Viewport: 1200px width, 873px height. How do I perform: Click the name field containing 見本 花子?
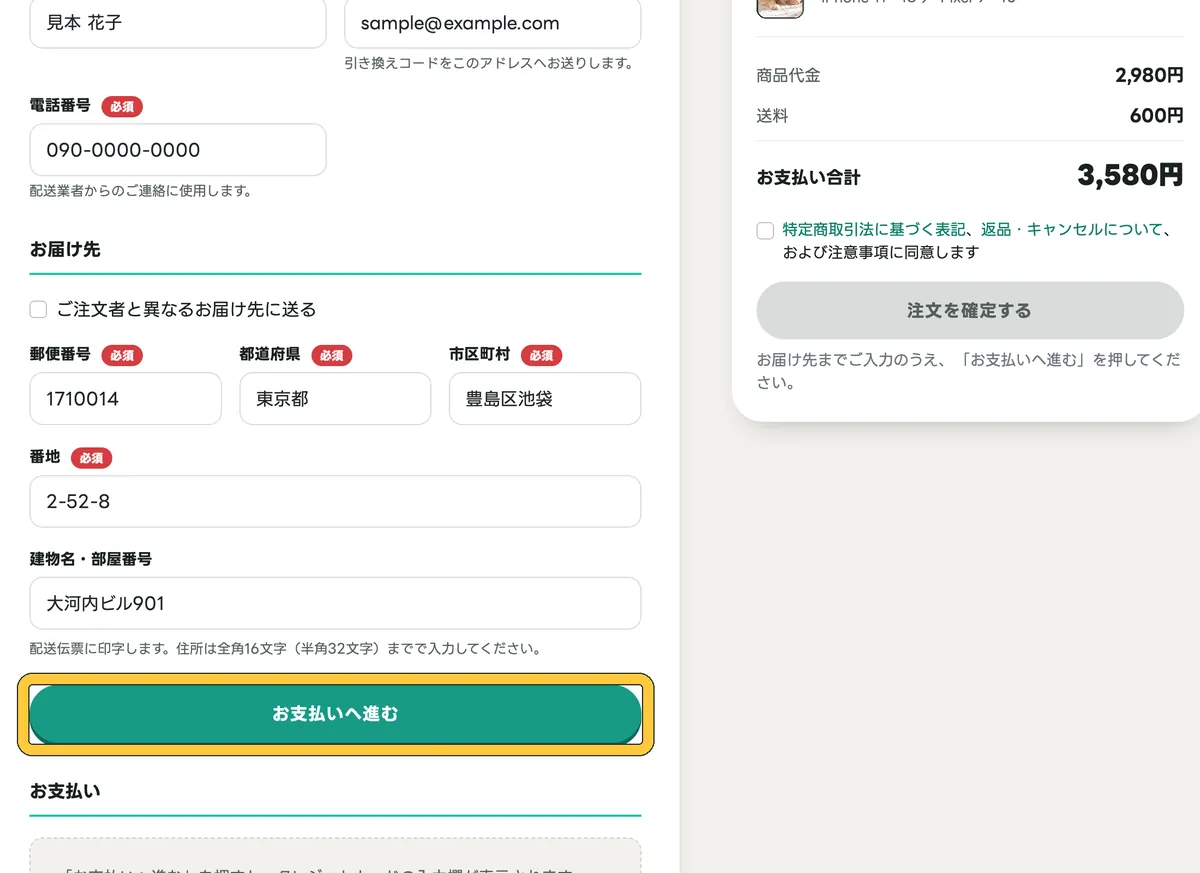(178, 22)
